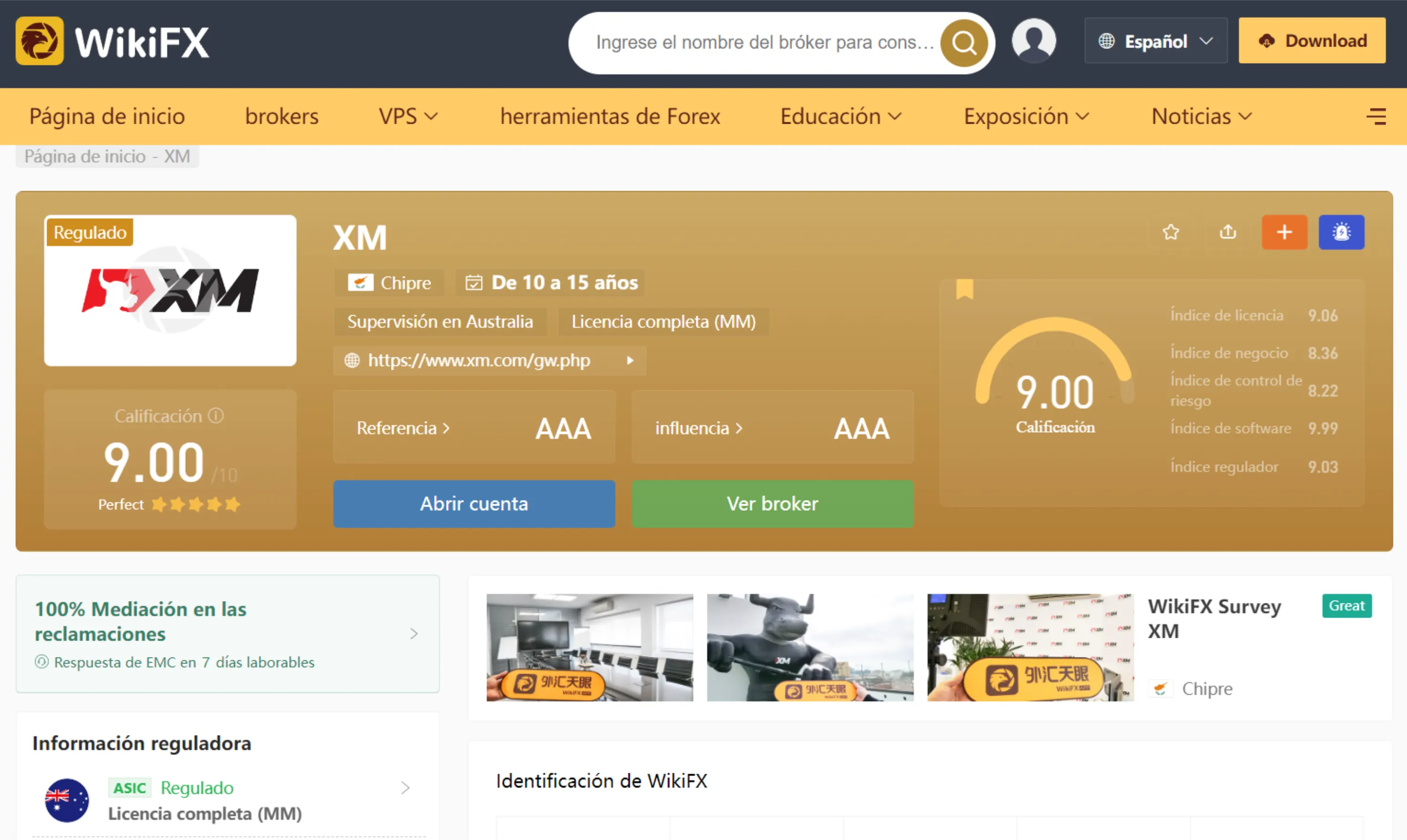Expand the Exposición menu
The image size is (1407, 840).
1026,117
